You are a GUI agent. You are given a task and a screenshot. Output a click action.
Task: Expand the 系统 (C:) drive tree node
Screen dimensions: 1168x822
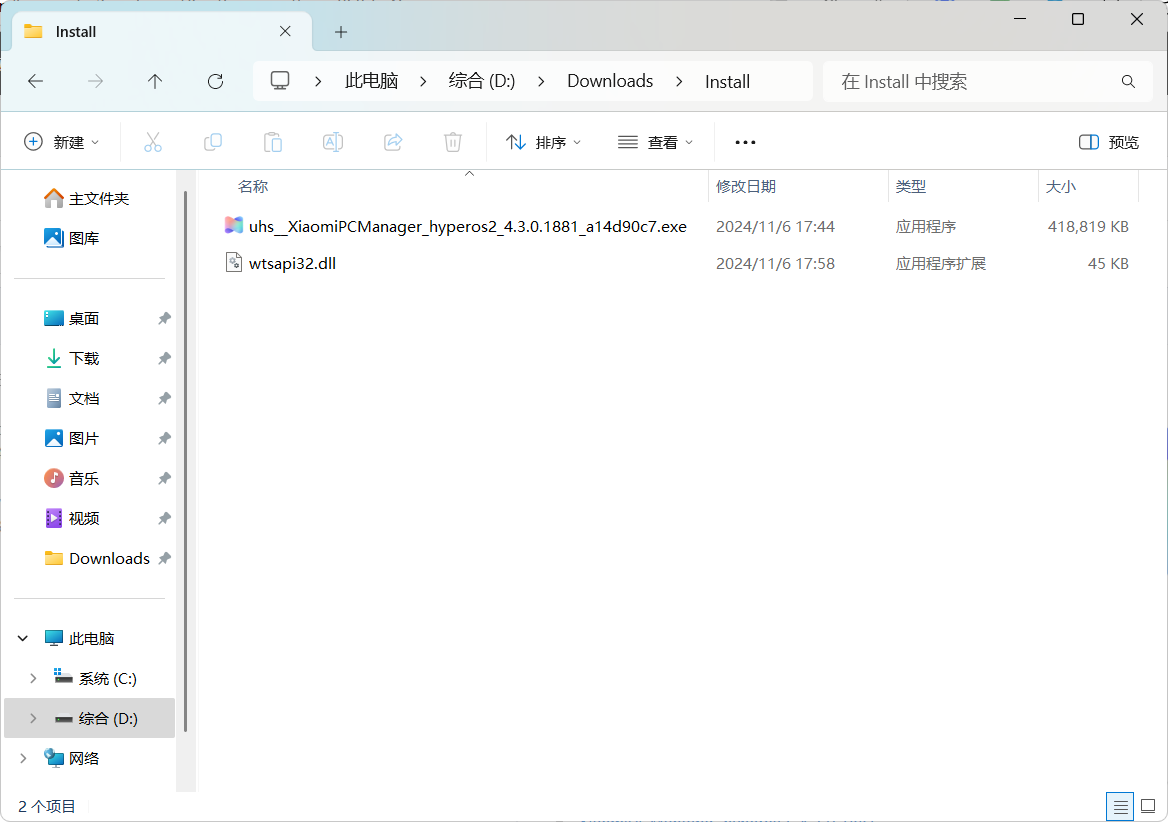pyautogui.click(x=33, y=678)
